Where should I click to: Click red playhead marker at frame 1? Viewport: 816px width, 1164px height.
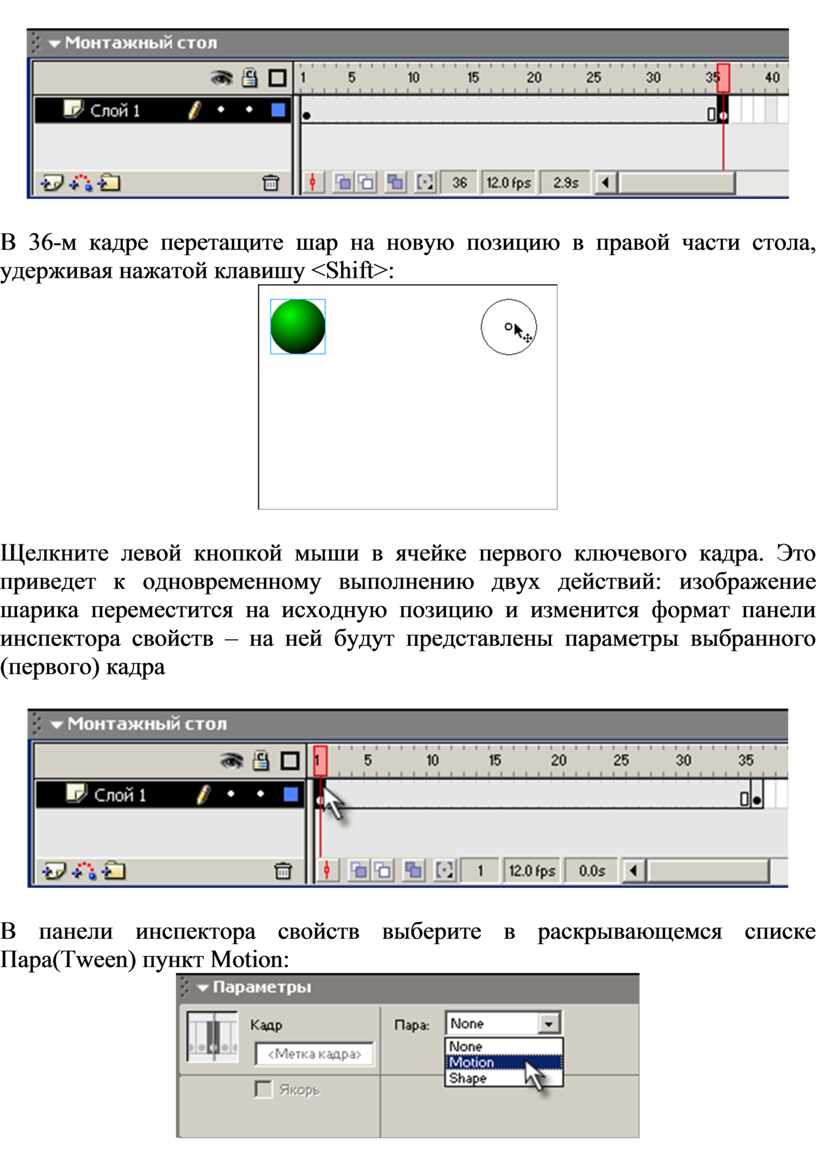(320, 760)
